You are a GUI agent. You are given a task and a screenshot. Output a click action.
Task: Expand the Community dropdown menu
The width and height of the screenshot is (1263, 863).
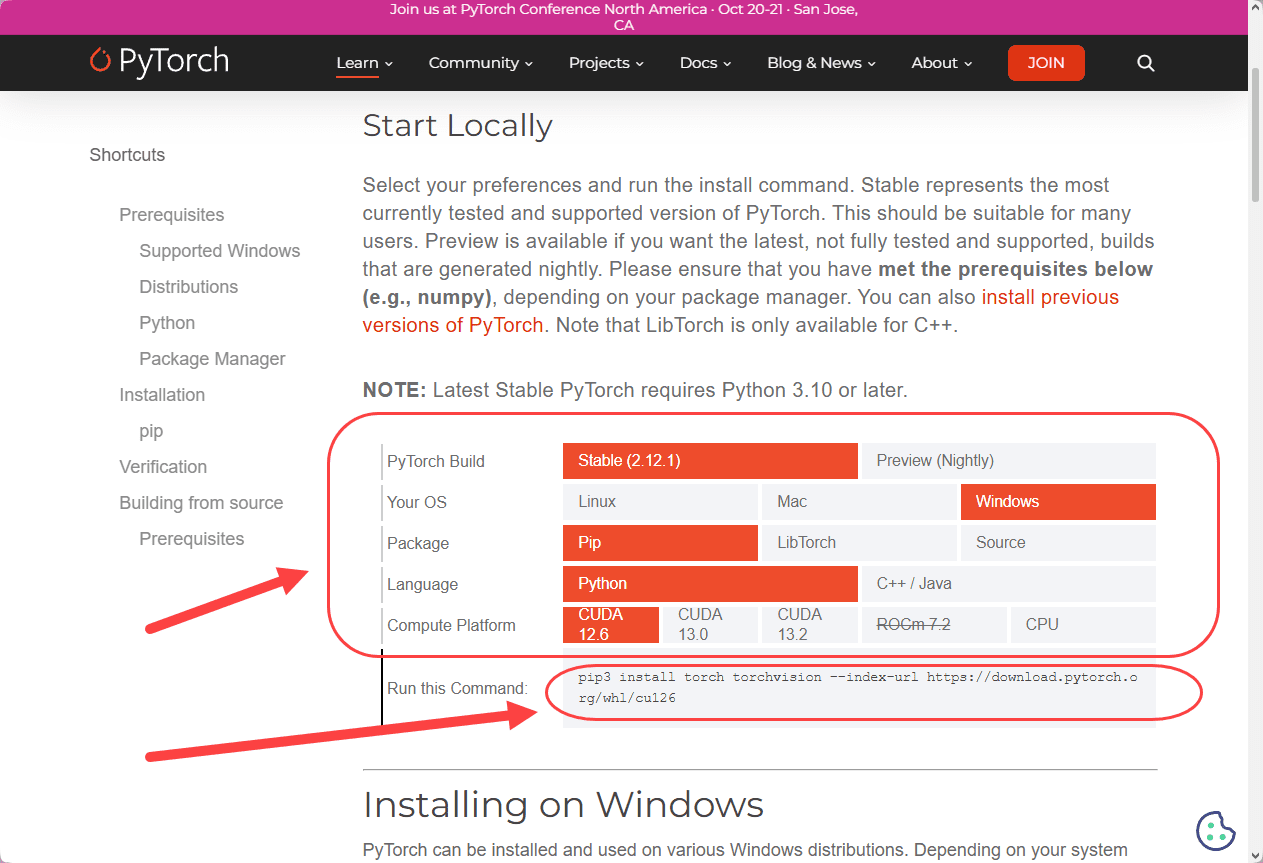coord(481,63)
